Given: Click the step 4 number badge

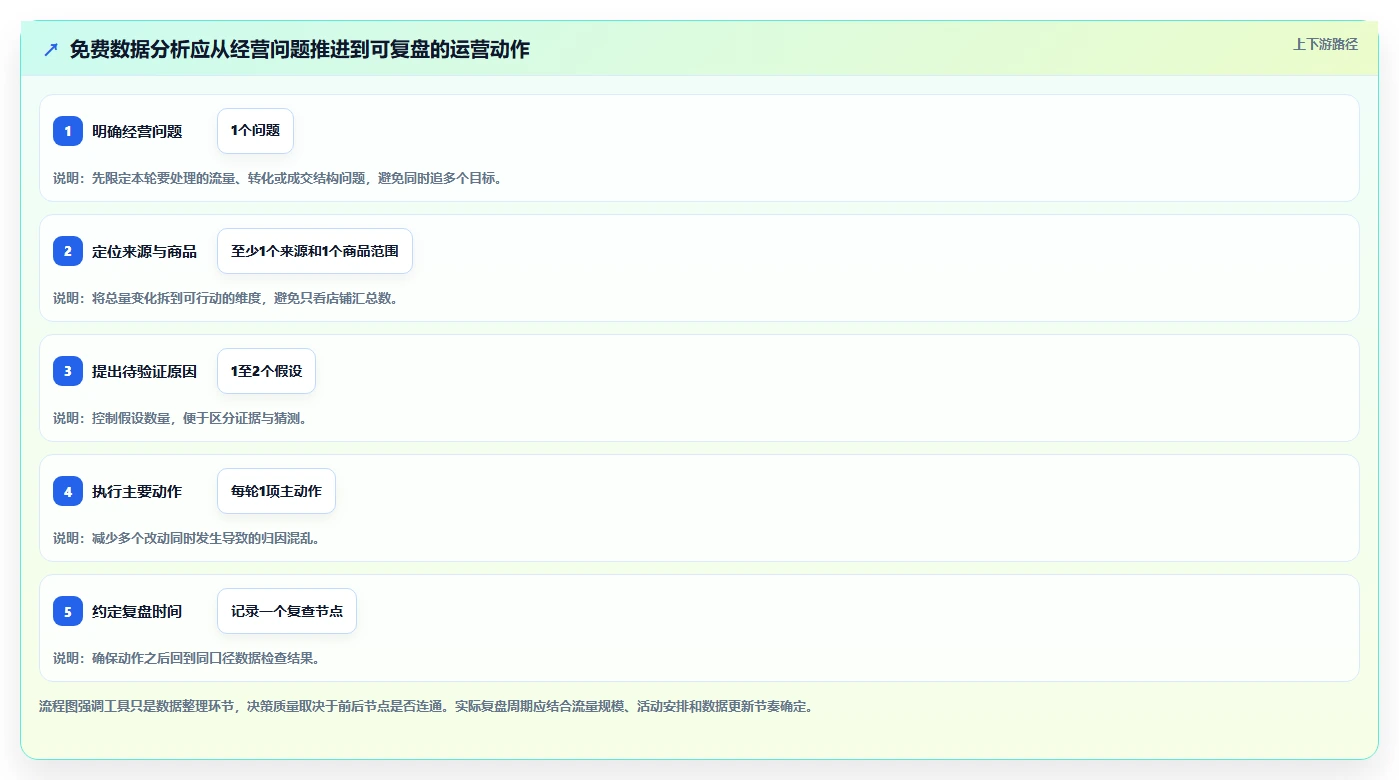Looking at the screenshot, I should pyautogui.click(x=68, y=491).
